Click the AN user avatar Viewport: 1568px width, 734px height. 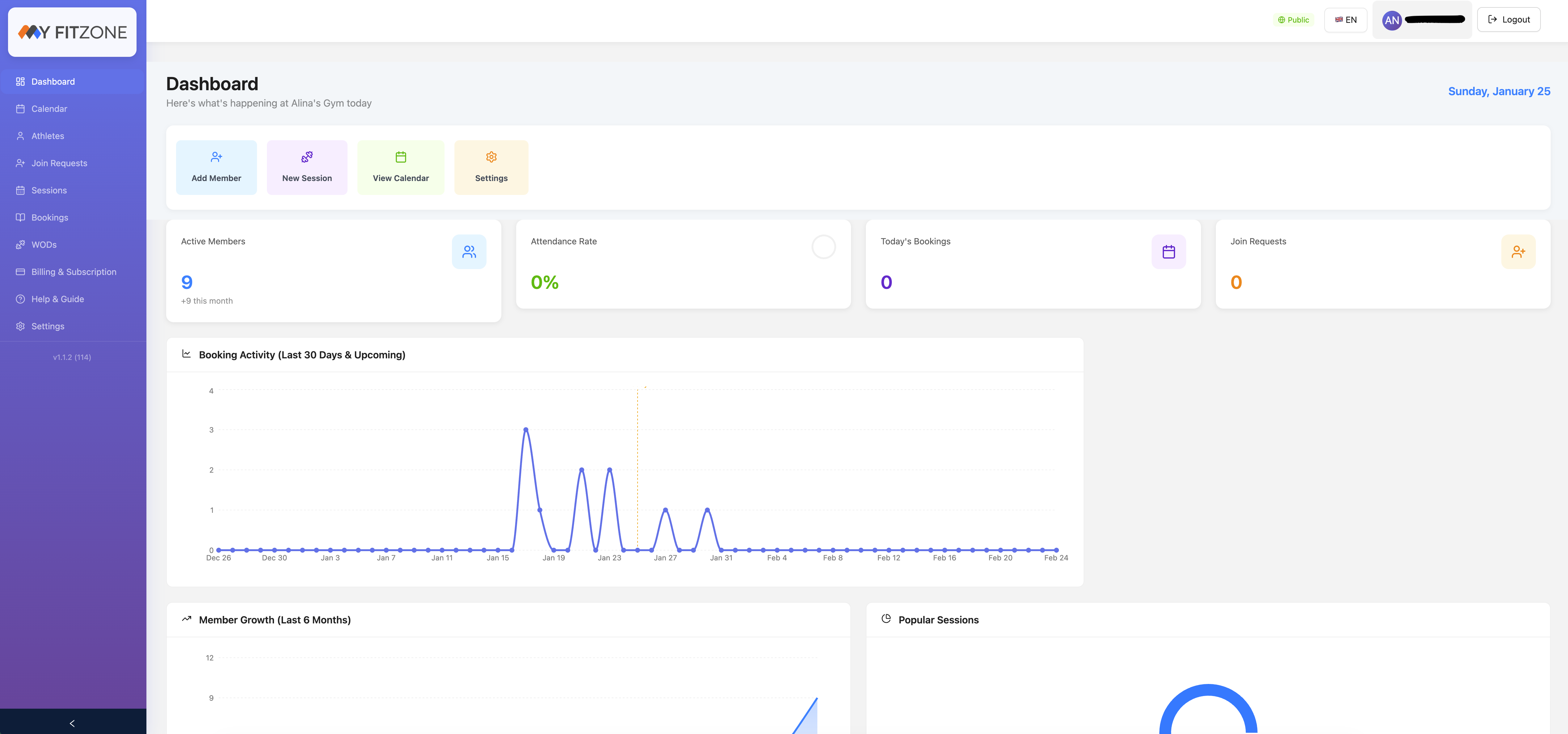(x=1392, y=20)
